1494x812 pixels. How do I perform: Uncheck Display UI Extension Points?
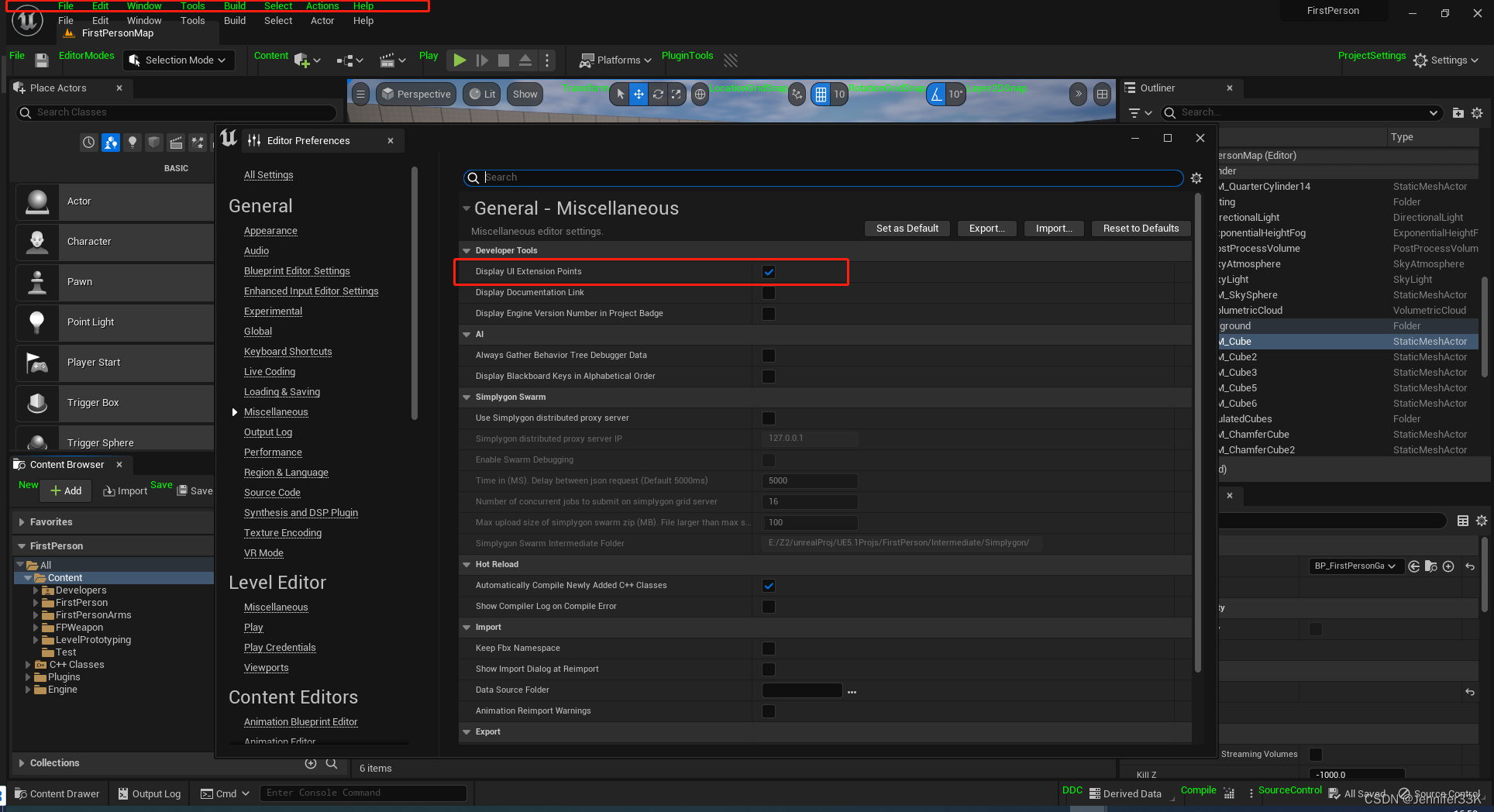(x=768, y=272)
